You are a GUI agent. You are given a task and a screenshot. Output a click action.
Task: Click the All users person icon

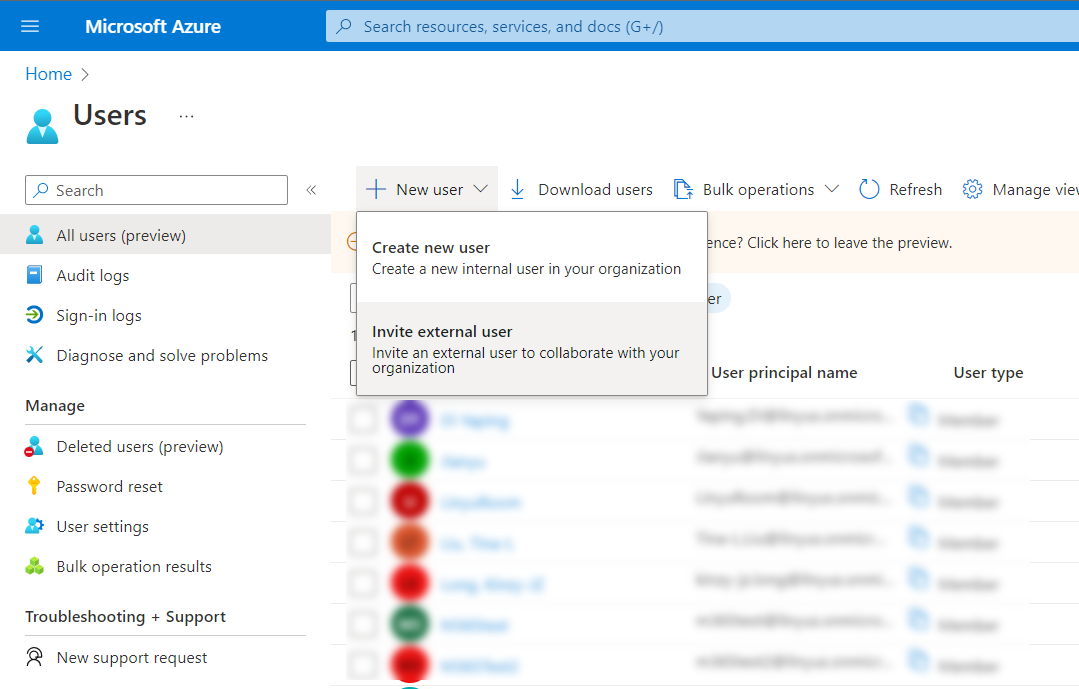click(x=34, y=235)
